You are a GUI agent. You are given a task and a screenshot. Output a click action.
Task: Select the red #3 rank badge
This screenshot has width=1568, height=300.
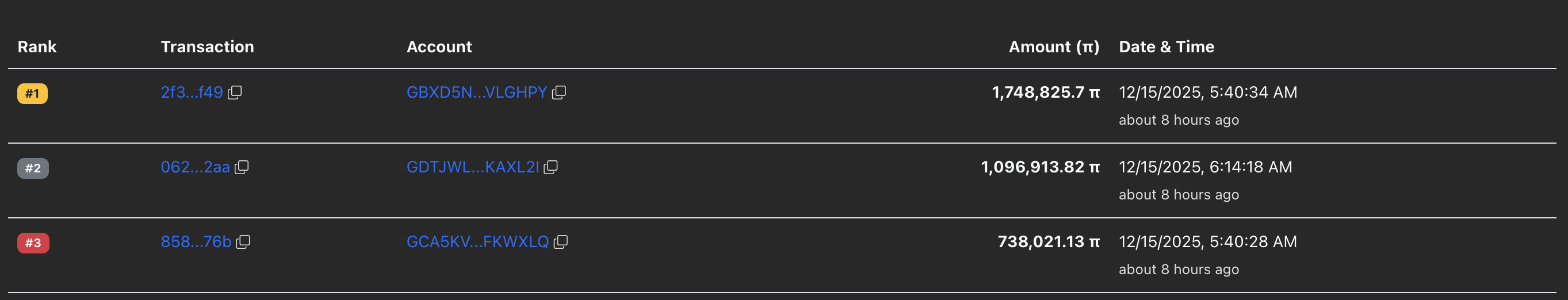click(33, 244)
